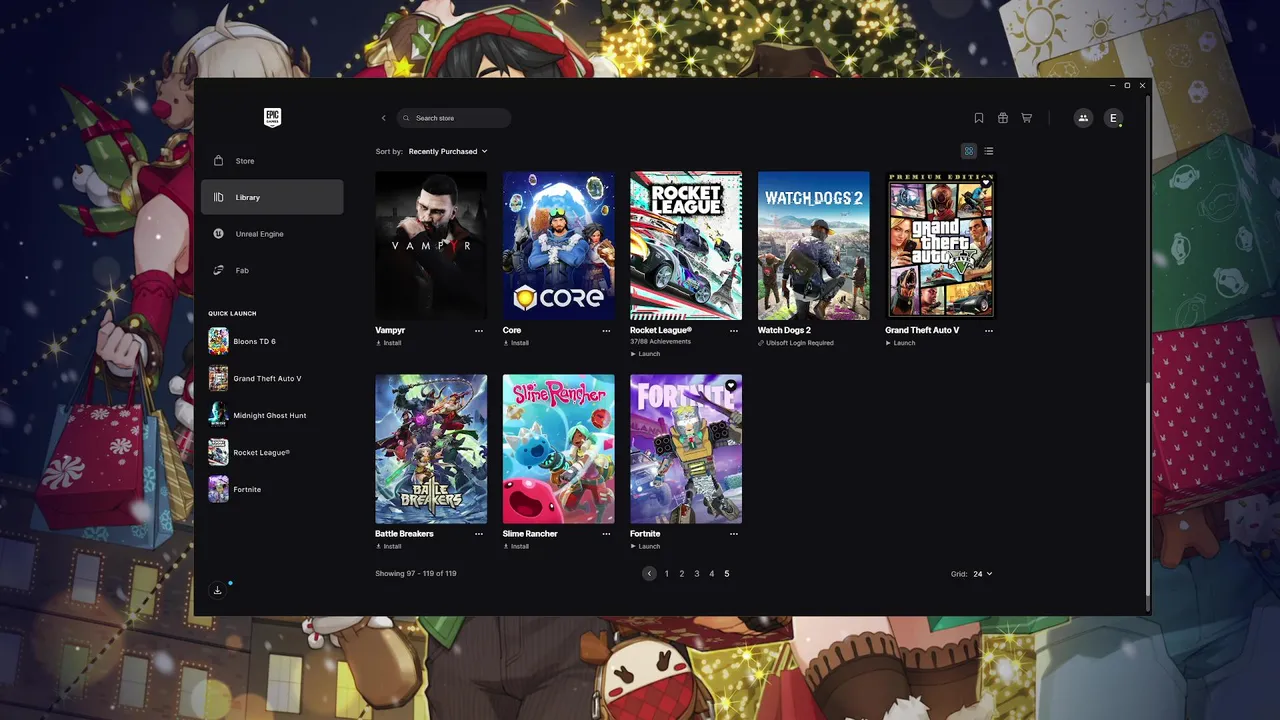Go back using the back arrow
The height and width of the screenshot is (720, 1280).
[x=383, y=118]
